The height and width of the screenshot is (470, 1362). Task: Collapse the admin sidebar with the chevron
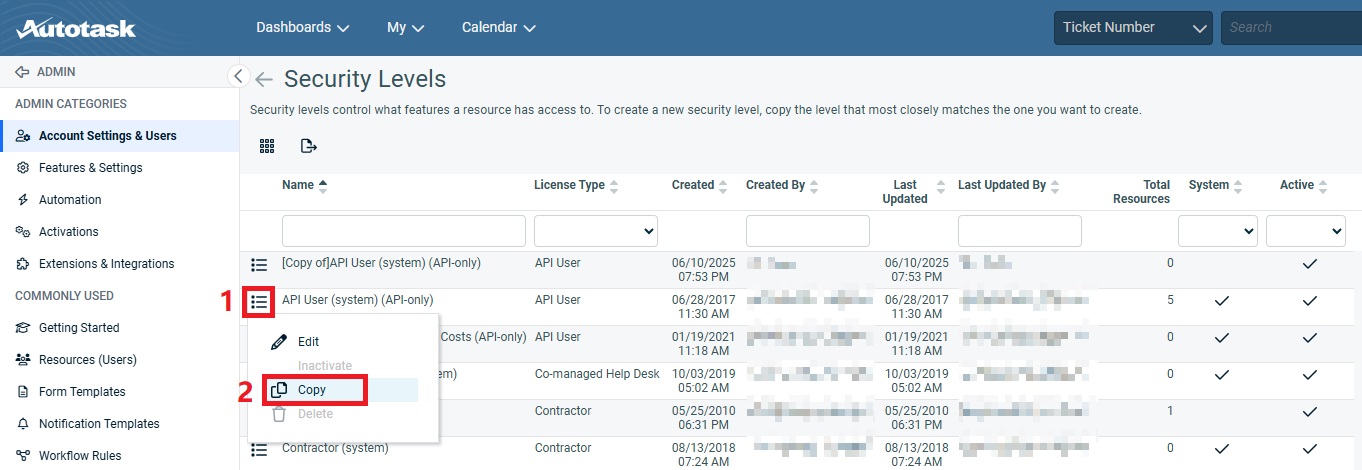click(238, 76)
